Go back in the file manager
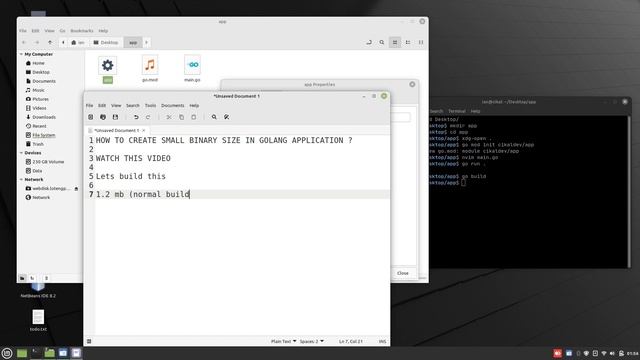The width and height of the screenshot is (640, 360). pos(24,42)
